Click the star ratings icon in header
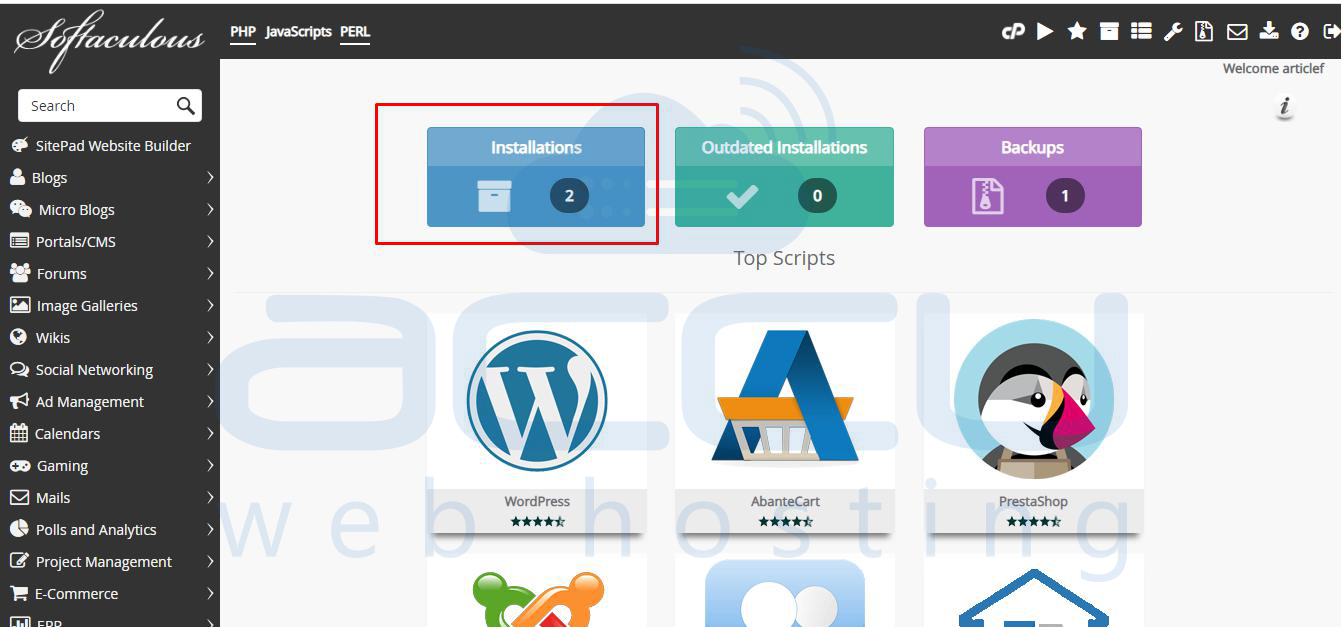Viewport: 1341px width, 627px height. (x=1077, y=32)
